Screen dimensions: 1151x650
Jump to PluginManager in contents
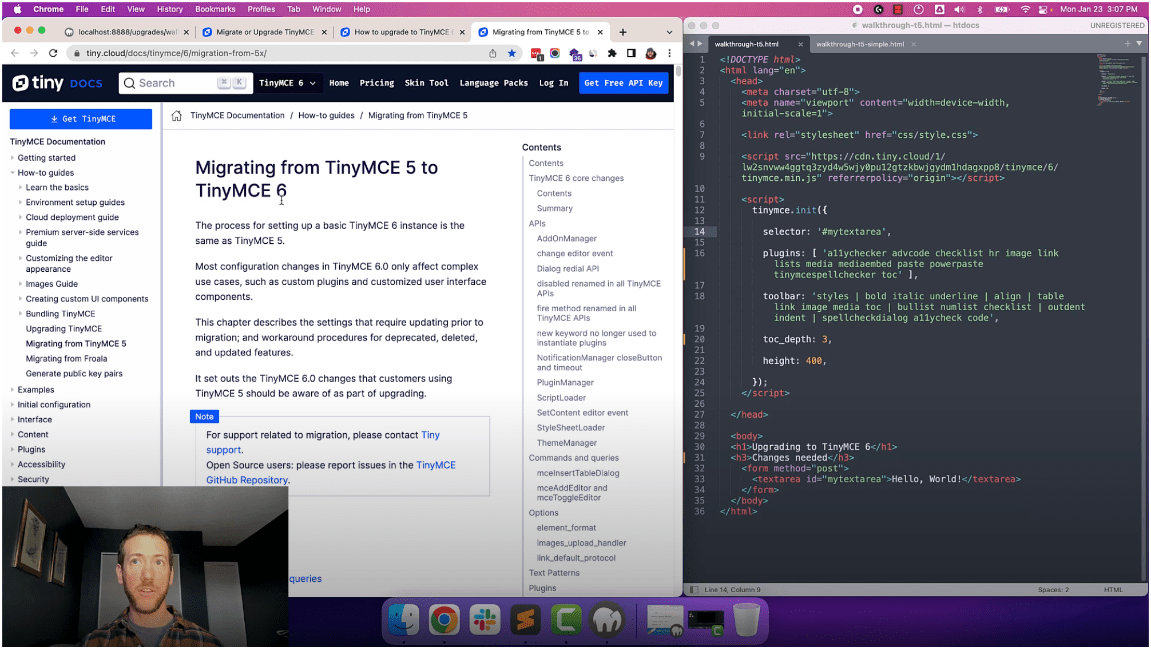tap(565, 383)
